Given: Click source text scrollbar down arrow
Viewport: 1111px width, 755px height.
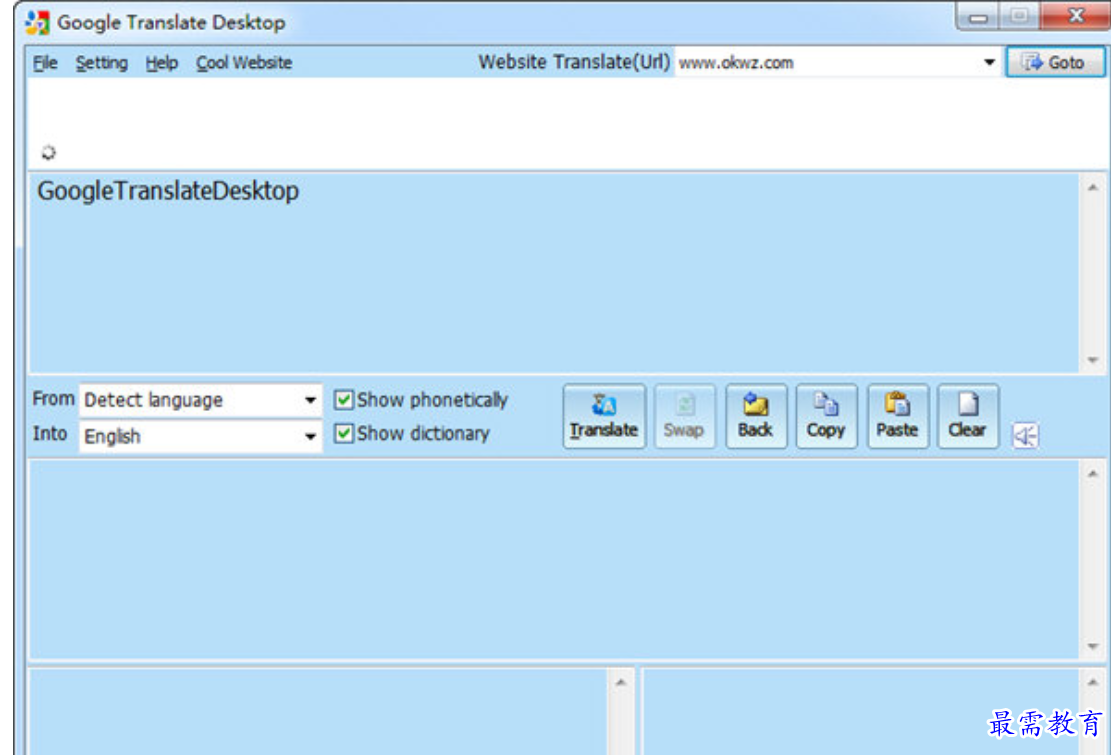Looking at the screenshot, I should (x=1093, y=360).
